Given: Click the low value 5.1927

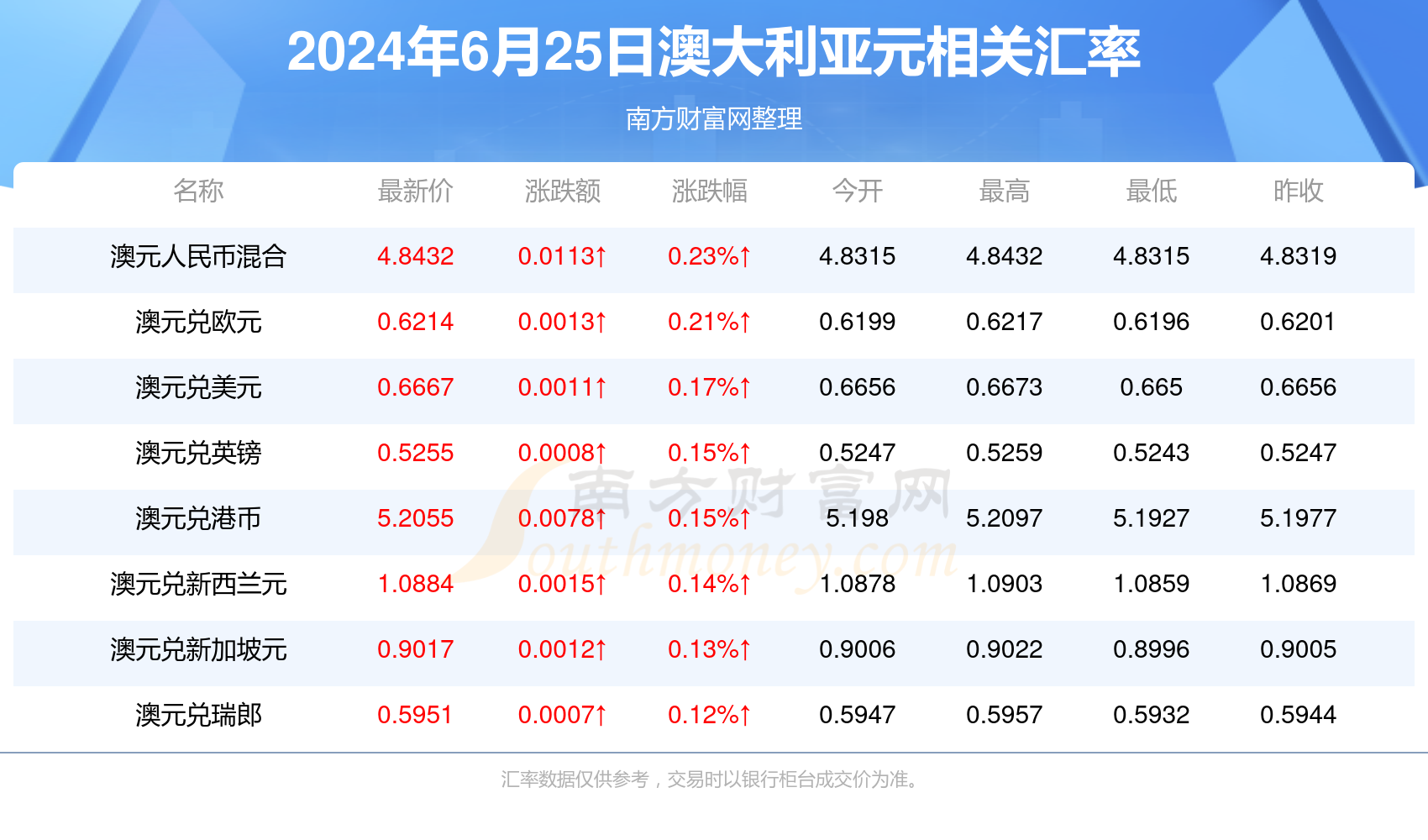Looking at the screenshot, I should click(x=1152, y=518).
